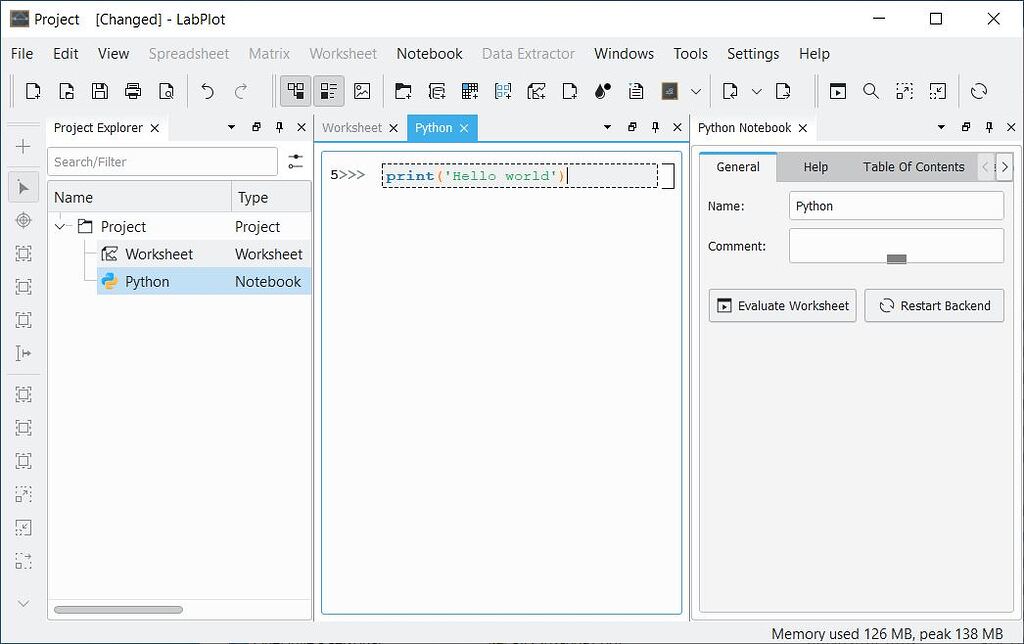Open the Import data icon
1024x644 pixels.
tap(730, 91)
